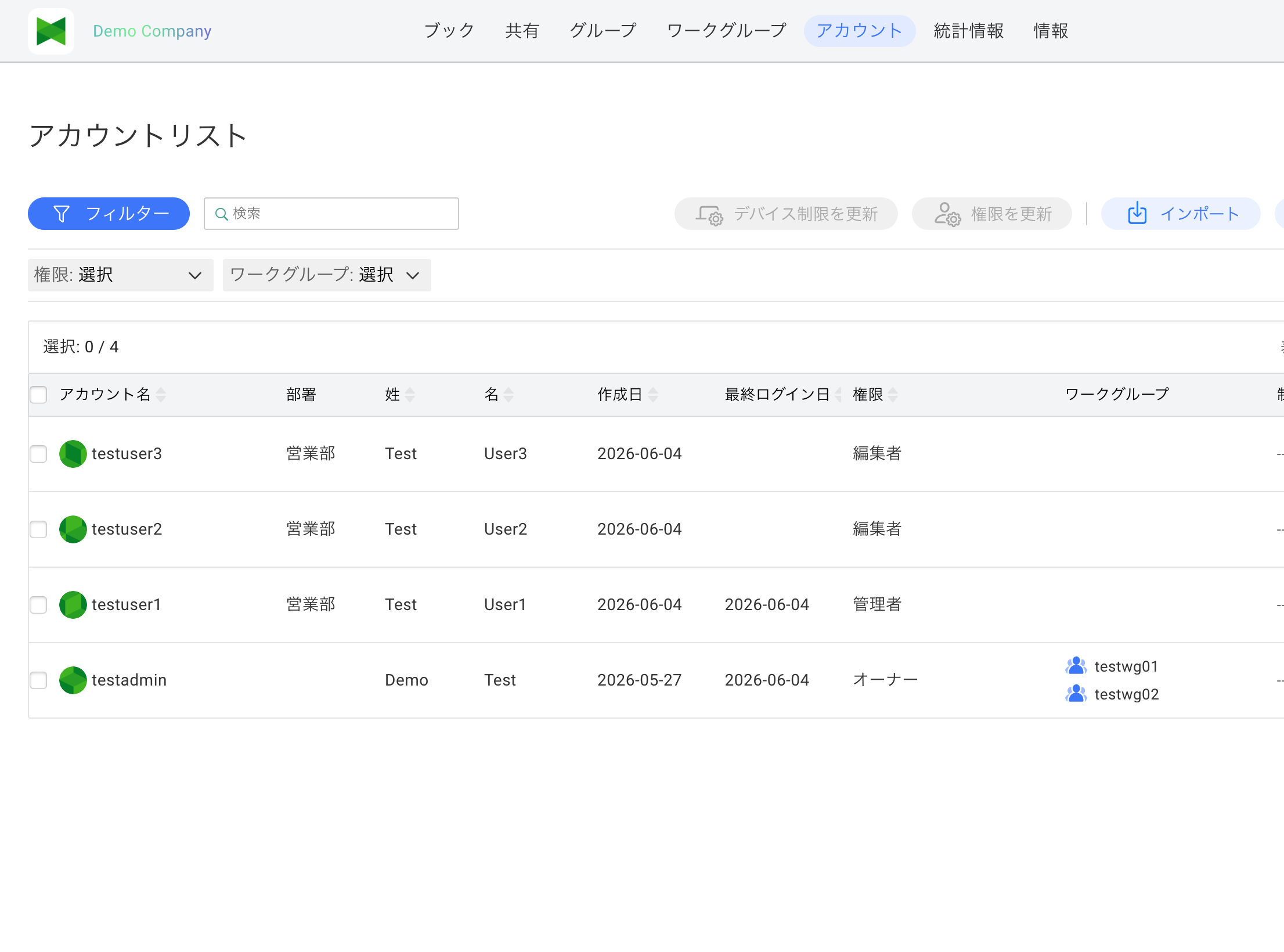Open the 権限: 選択 dropdown
Image resolution: width=1284 pixels, height=952 pixels.
pyautogui.click(x=120, y=275)
